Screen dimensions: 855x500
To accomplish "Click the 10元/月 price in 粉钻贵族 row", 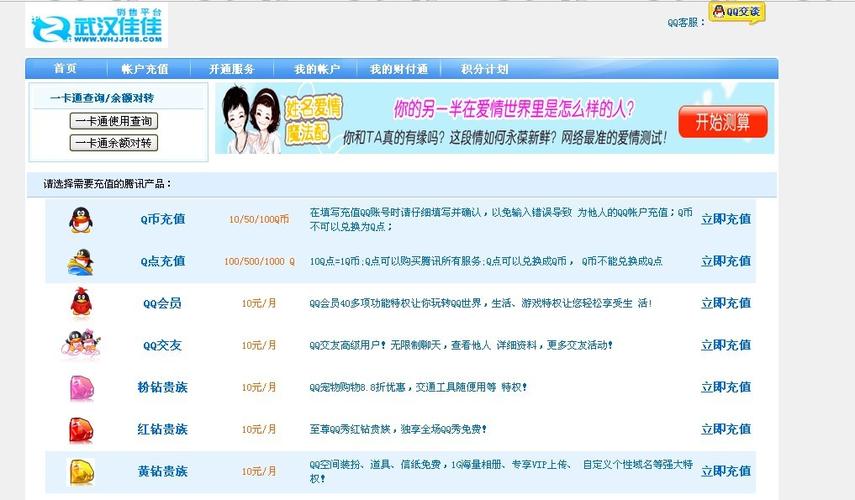I will pos(259,387).
